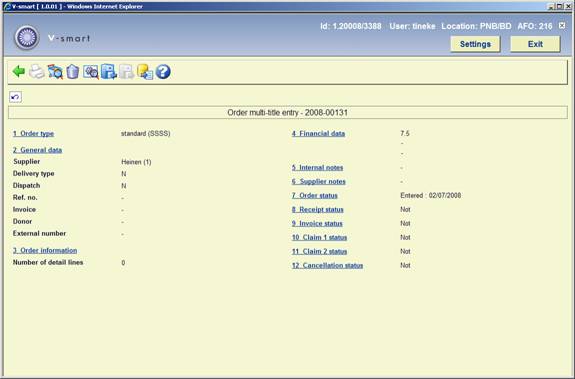Click 'Location: PNB/BD' in the header
This screenshot has height=379, width=575.
pos(476,26)
